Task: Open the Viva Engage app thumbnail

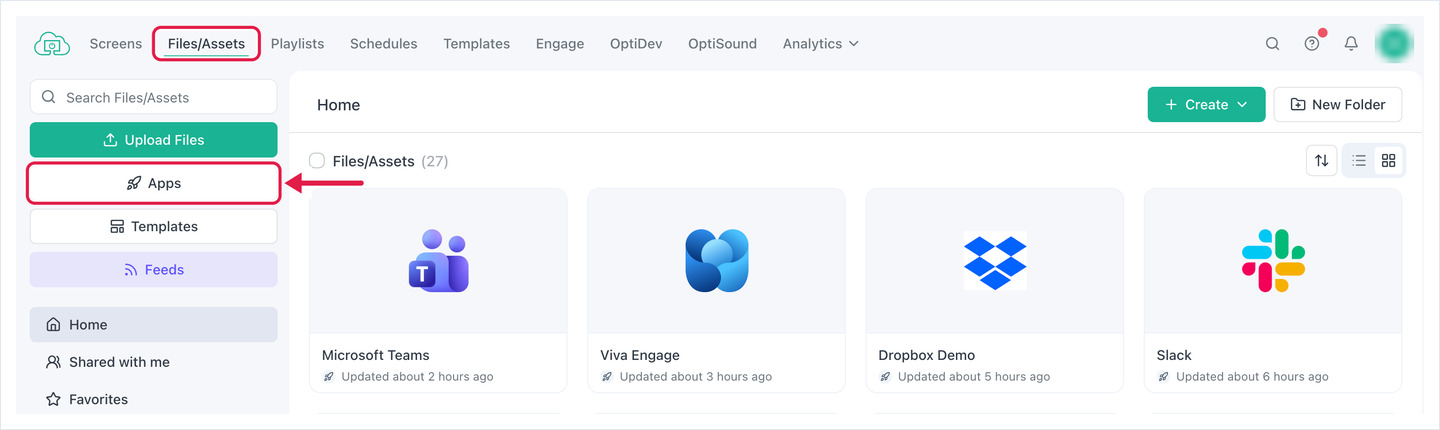Action: pos(716,261)
